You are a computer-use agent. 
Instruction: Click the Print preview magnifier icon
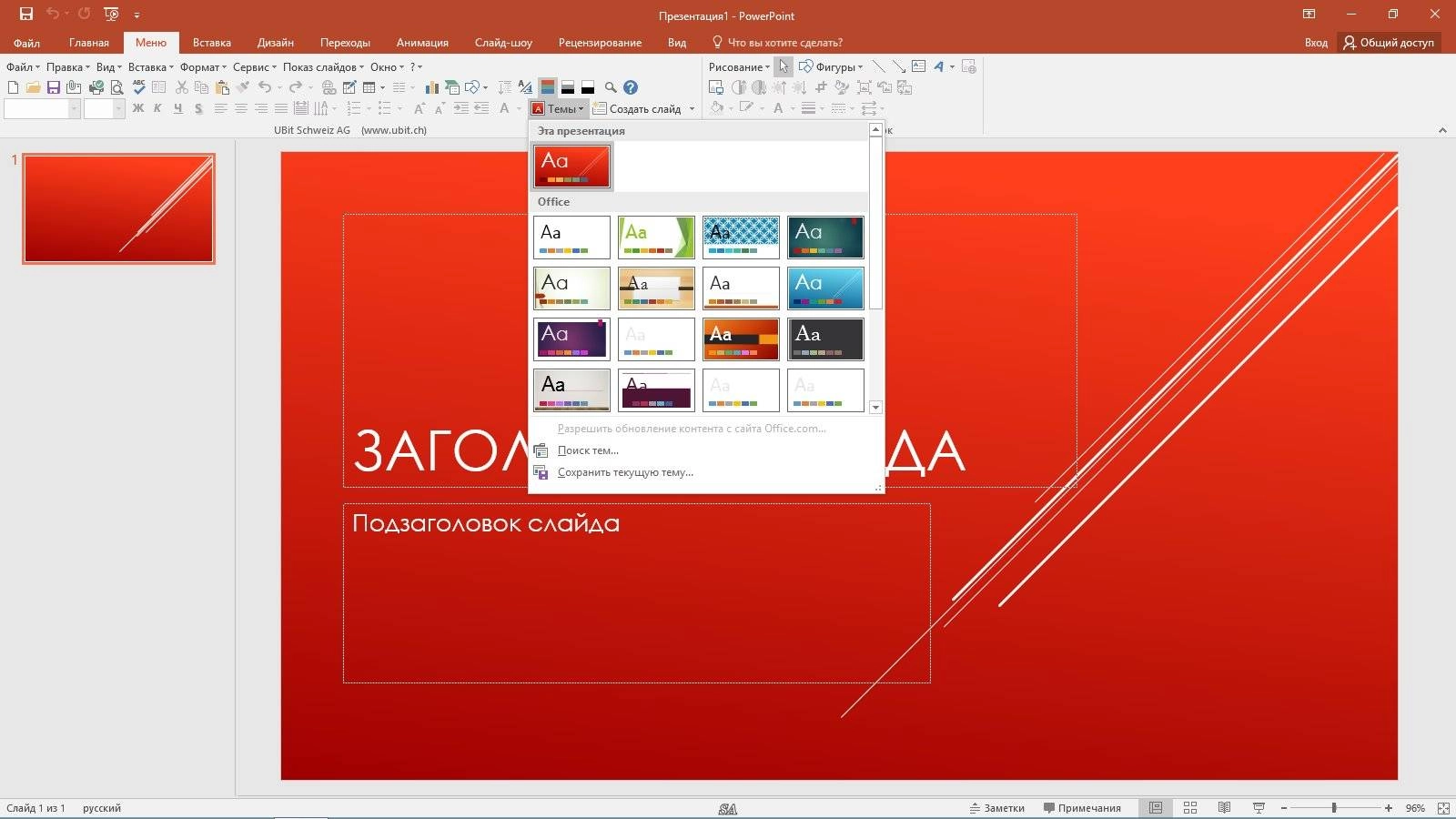[x=116, y=87]
